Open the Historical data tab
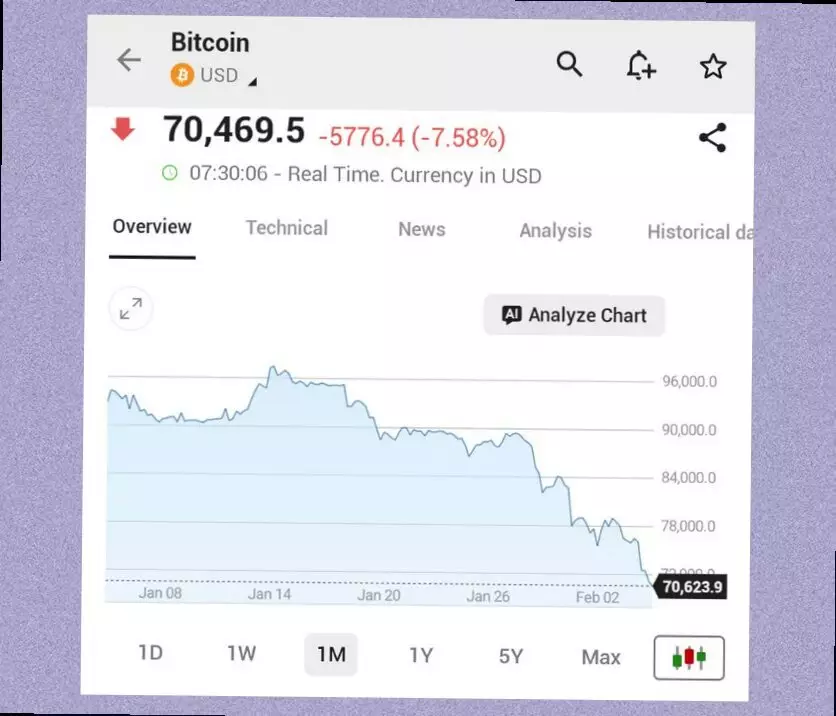 point(699,232)
